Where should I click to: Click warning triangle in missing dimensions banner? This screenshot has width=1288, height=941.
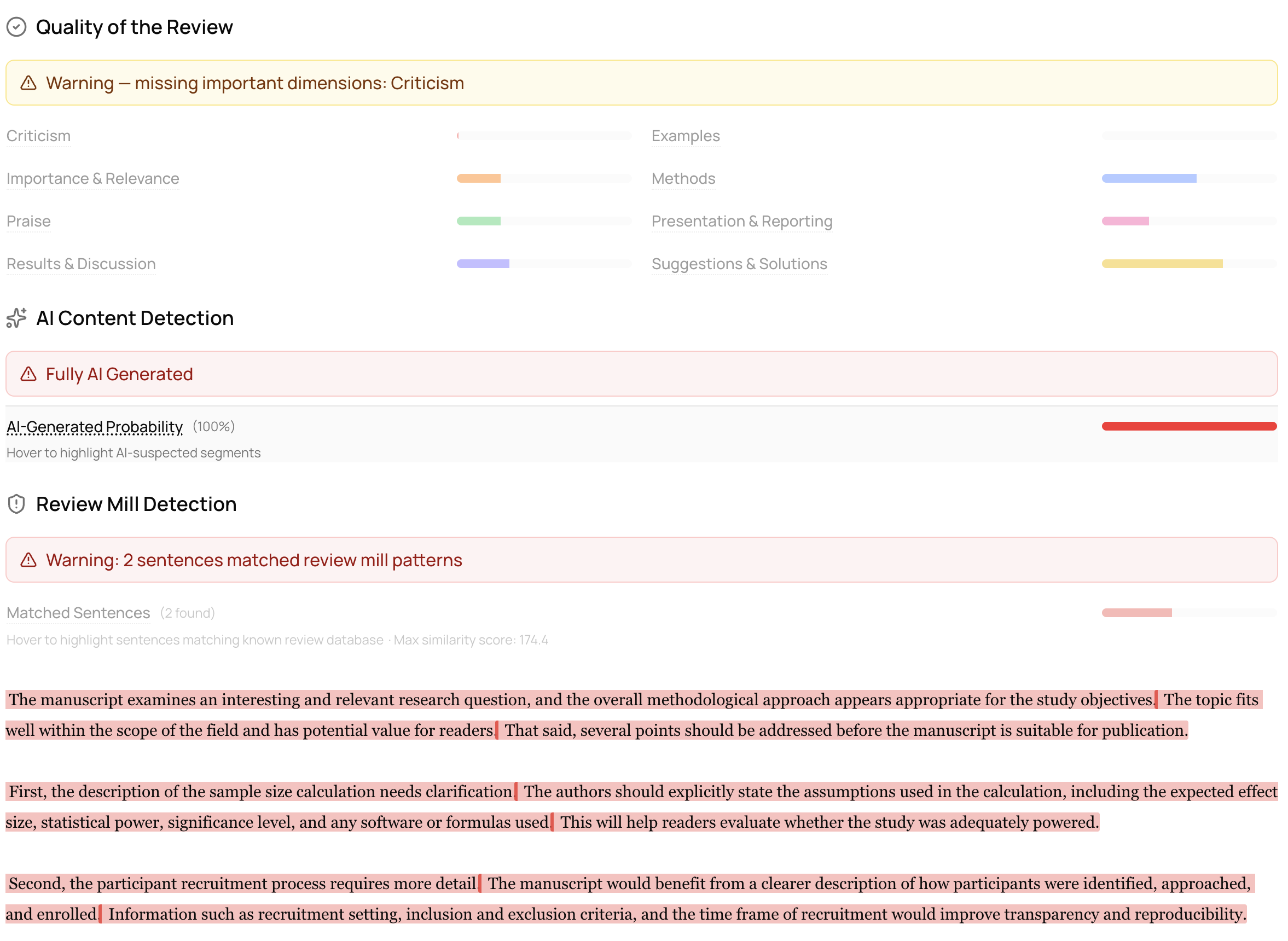pyautogui.click(x=28, y=83)
